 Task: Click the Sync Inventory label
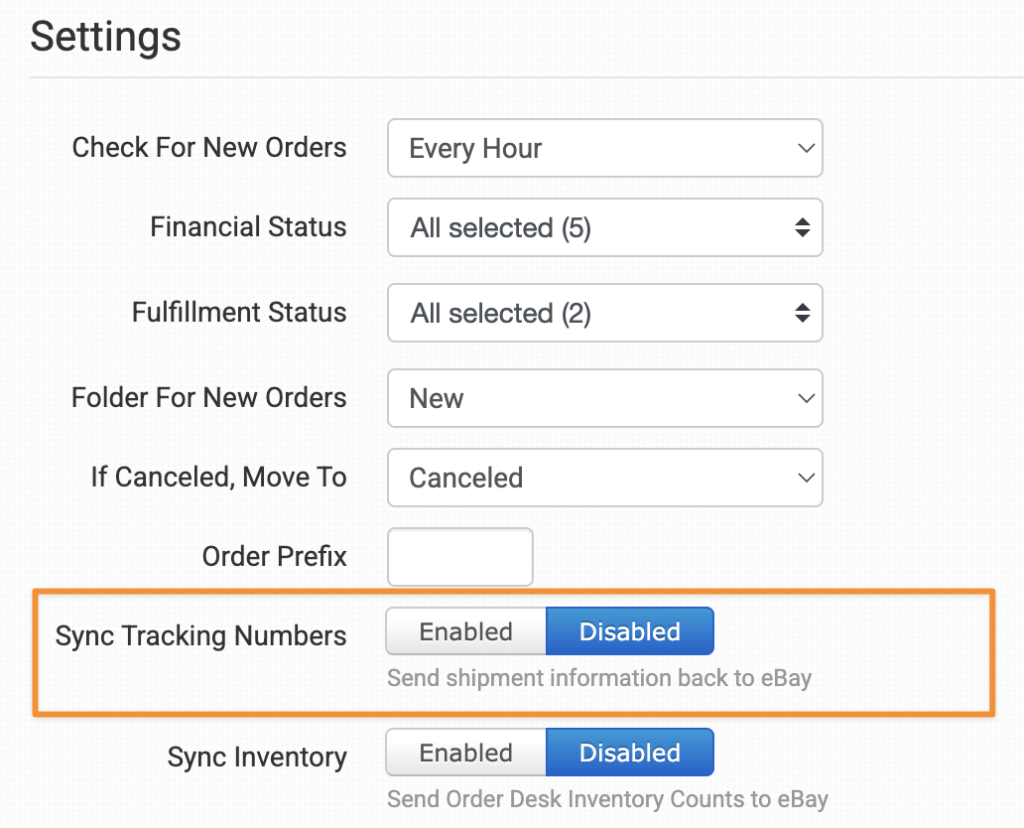click(257, 757)
